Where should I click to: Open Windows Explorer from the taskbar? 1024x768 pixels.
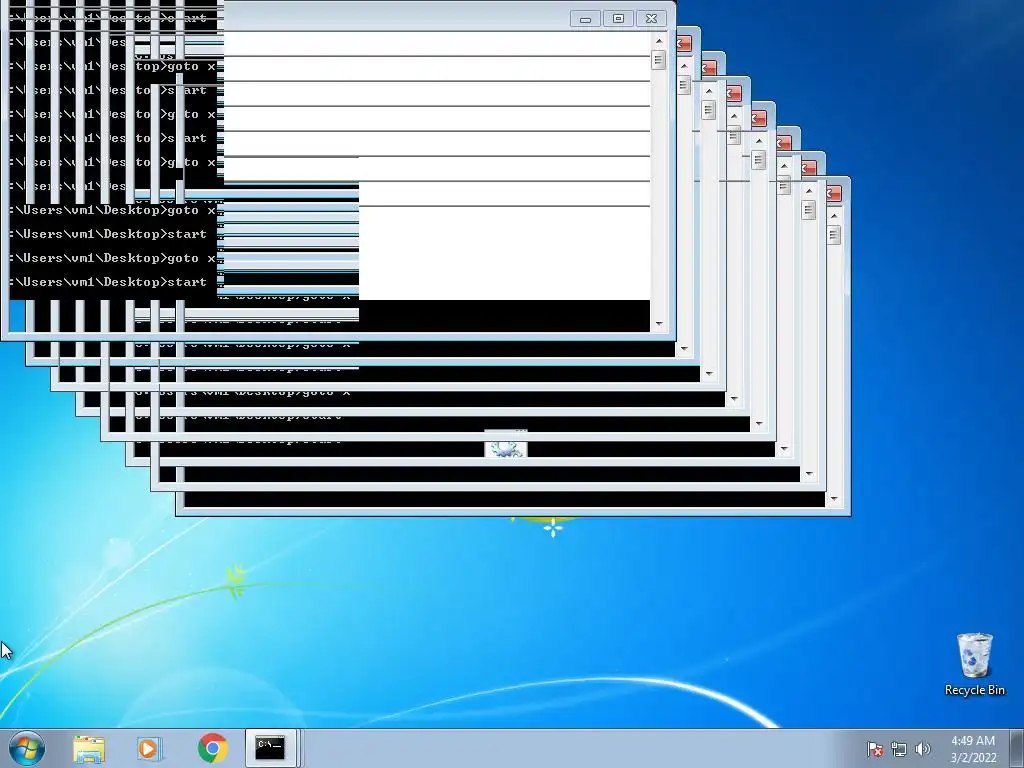point(89,748)
